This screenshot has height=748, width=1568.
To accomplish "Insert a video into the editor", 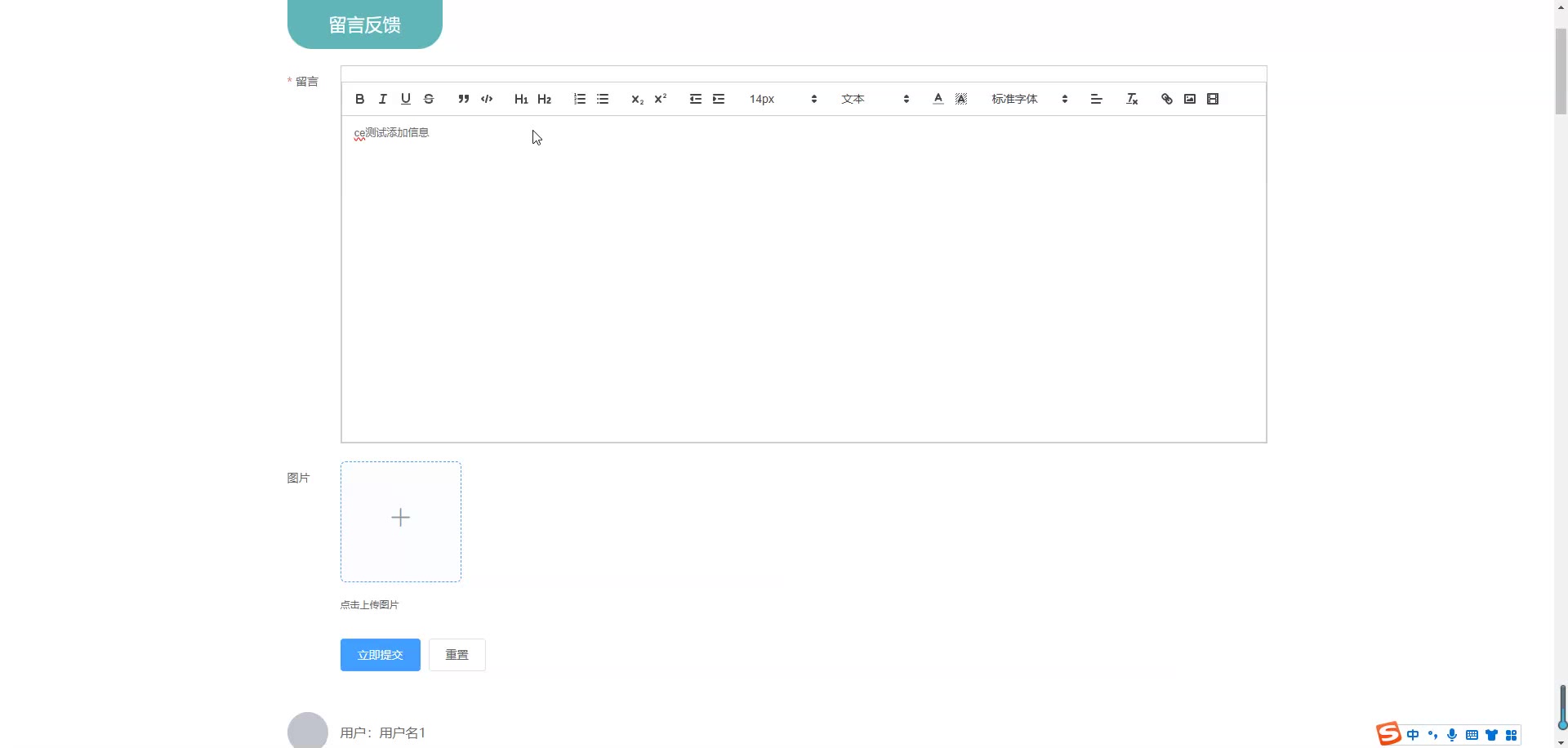I will tap(1213, 99).
